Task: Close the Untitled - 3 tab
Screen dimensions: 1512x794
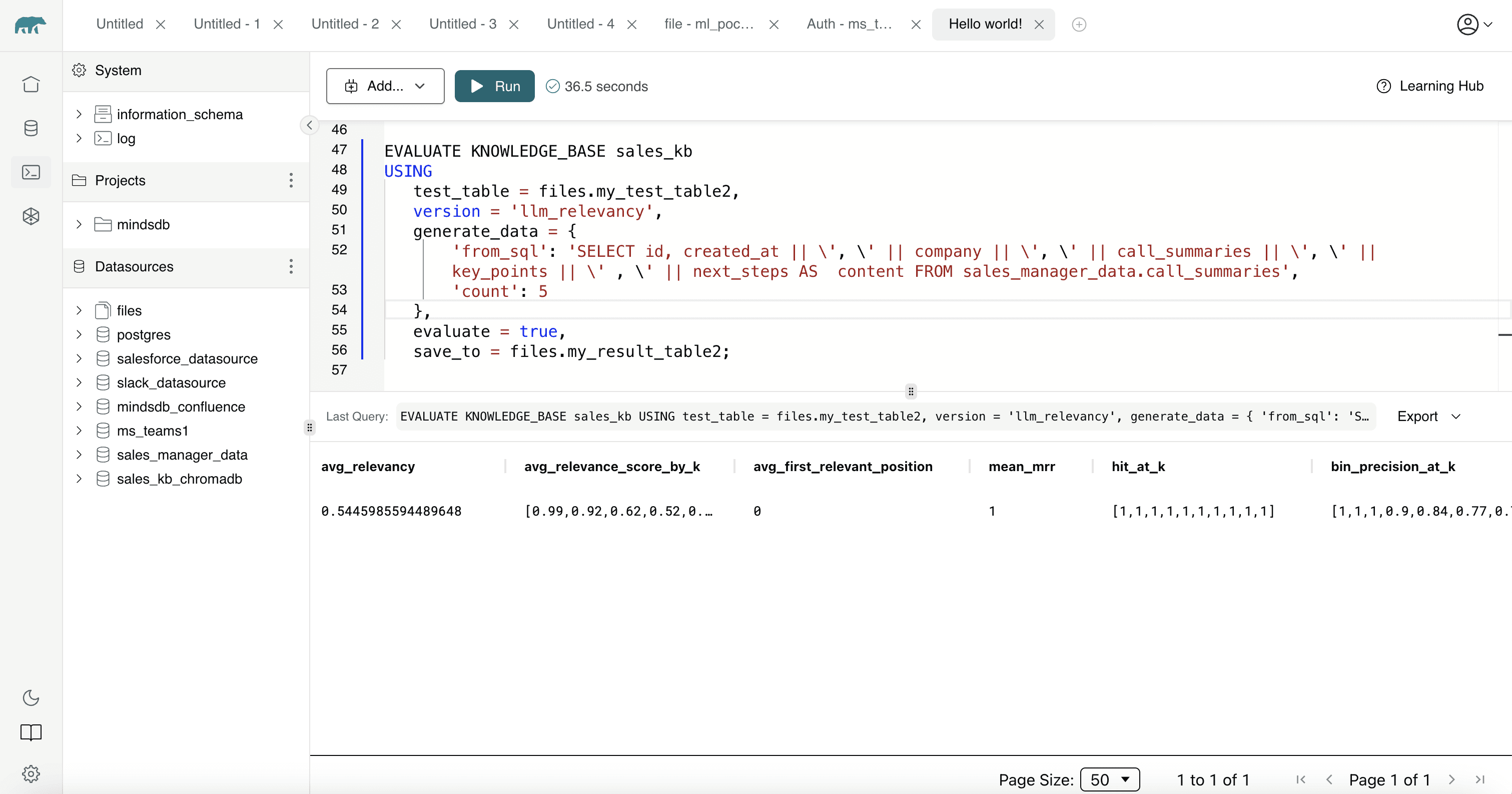Action: (x=513, y=25)
